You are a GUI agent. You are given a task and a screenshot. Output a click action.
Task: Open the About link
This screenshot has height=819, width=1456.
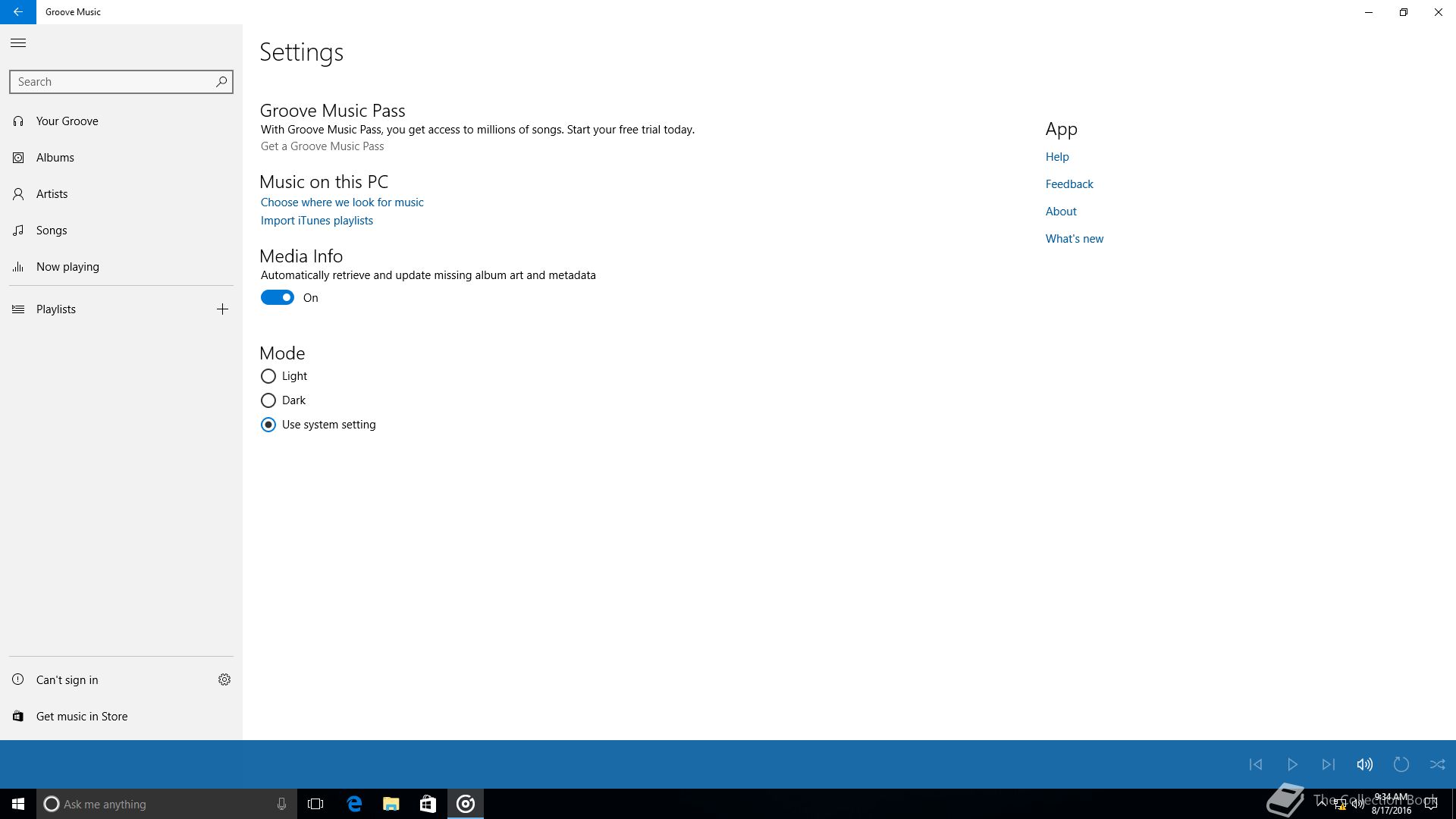pos(1061,212)
